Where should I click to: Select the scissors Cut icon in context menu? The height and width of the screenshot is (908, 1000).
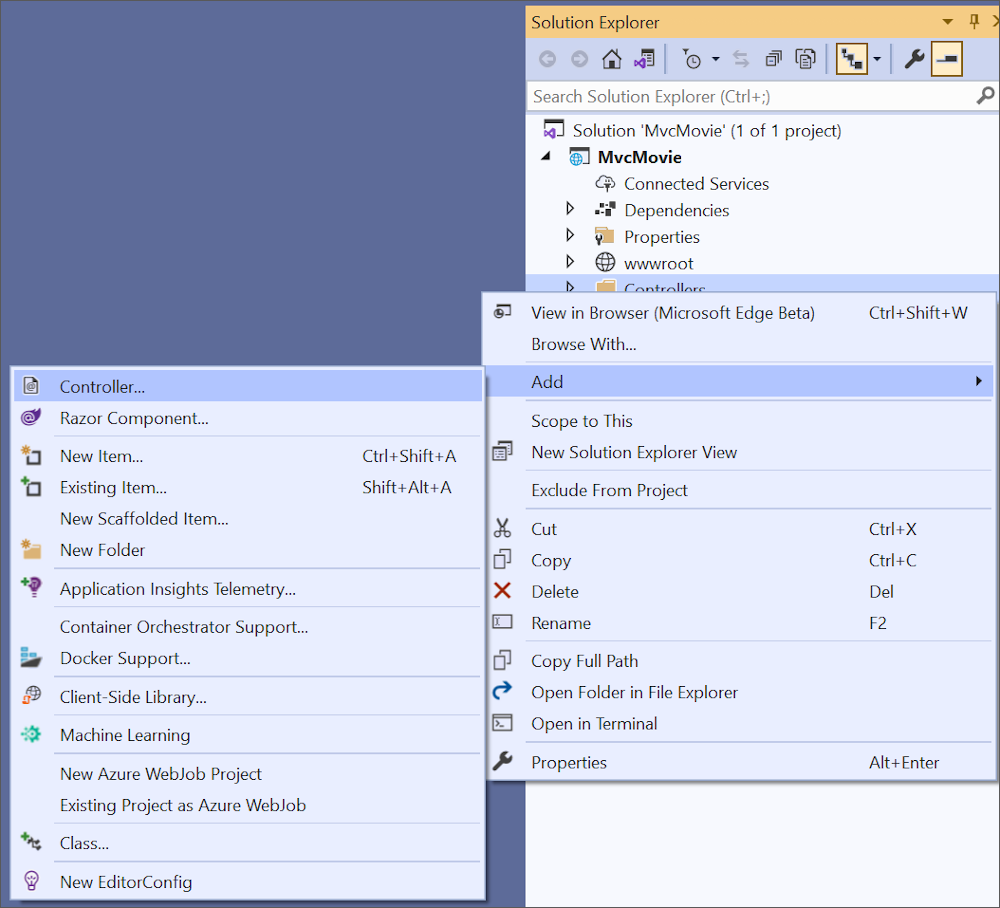(503, 529)
